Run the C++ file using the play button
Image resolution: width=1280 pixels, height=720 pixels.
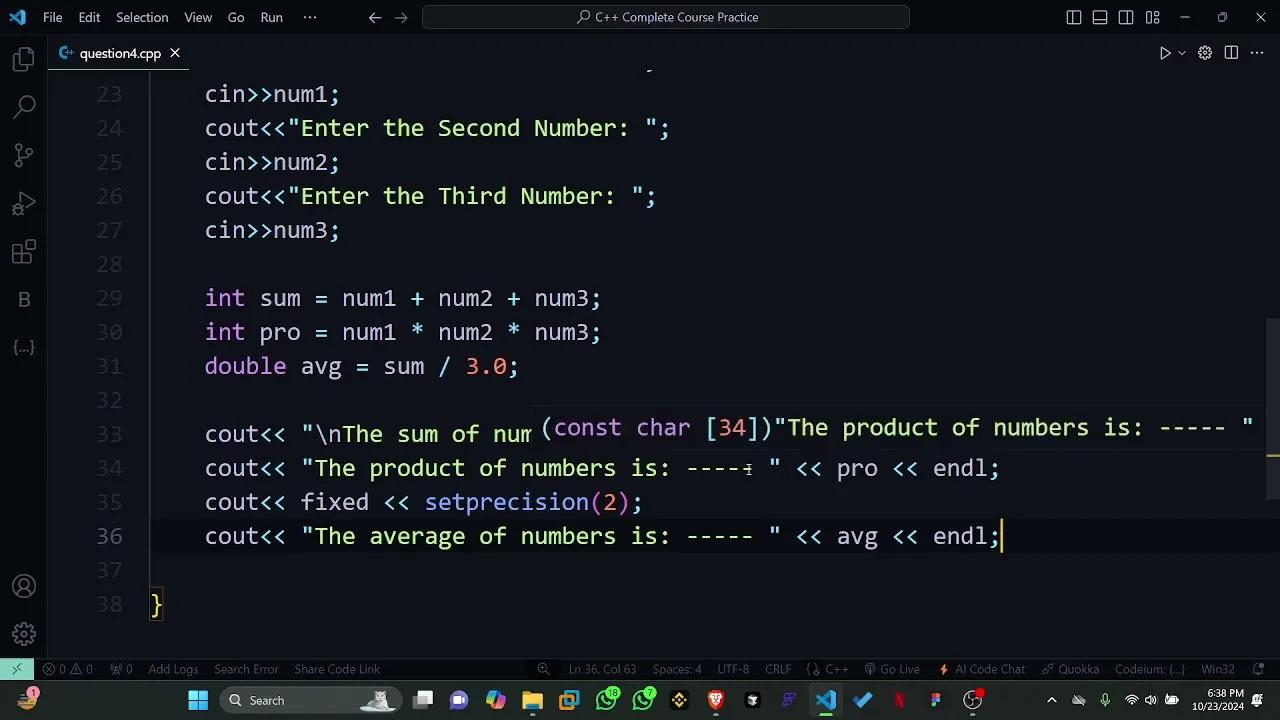1164,53
